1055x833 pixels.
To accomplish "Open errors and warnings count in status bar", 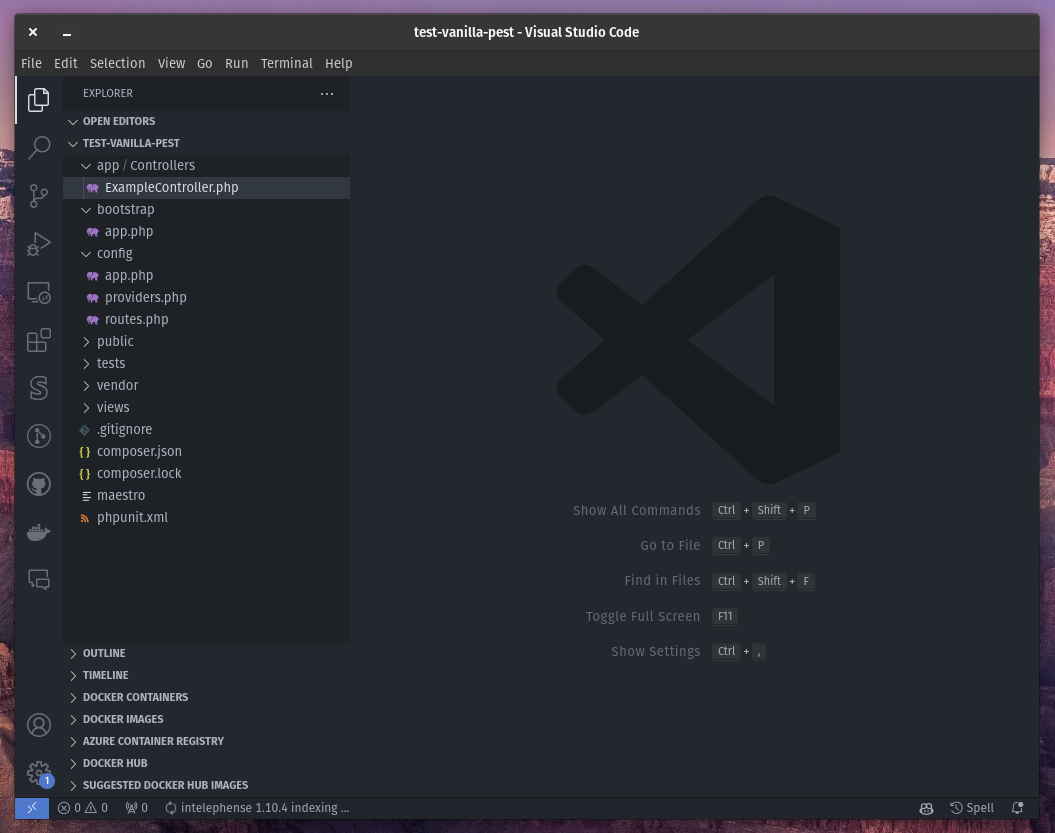I will pos(82,808).
